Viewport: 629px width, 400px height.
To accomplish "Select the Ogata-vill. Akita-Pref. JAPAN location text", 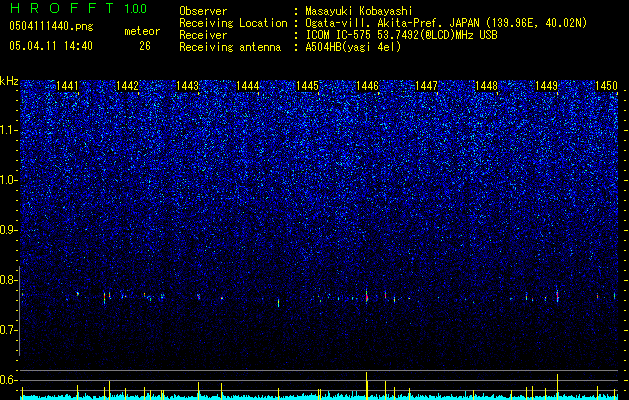I will [446, 24].
